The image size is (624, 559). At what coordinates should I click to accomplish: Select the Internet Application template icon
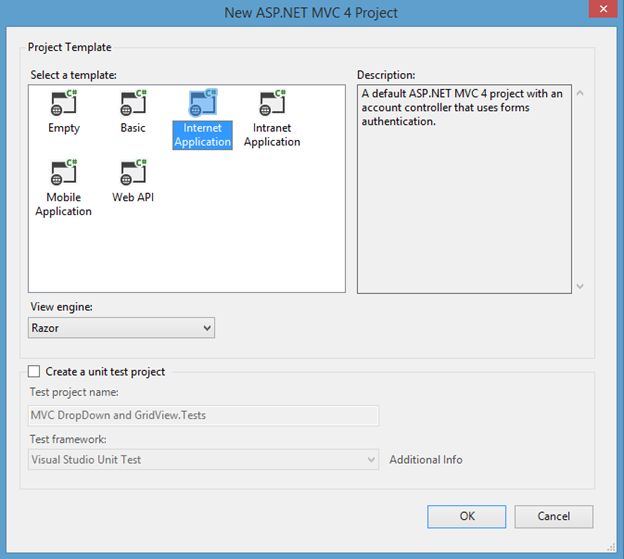[203, 102]
